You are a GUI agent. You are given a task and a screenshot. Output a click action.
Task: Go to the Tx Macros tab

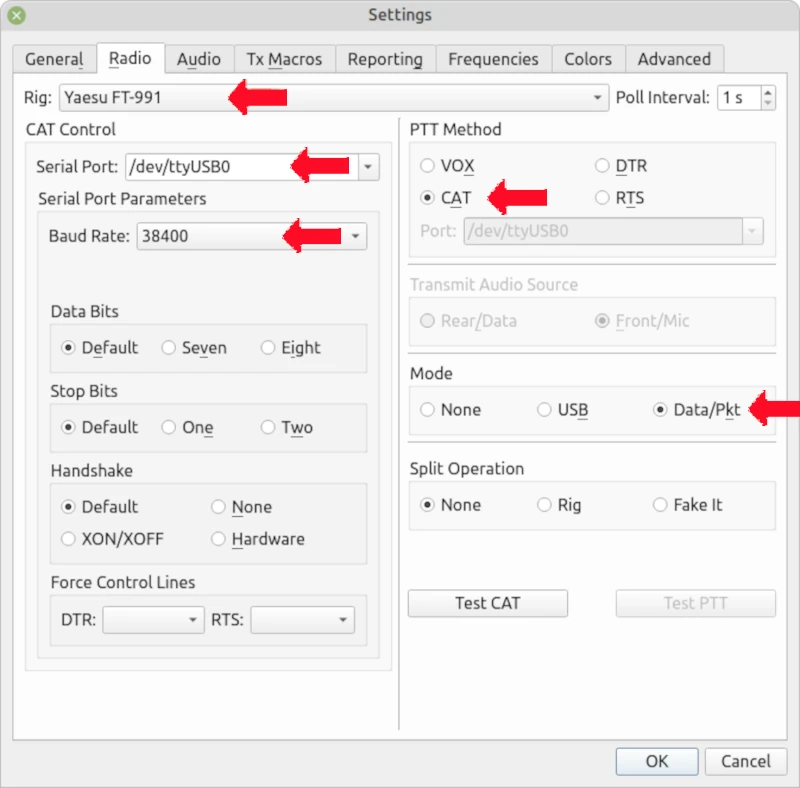point(284,59)
